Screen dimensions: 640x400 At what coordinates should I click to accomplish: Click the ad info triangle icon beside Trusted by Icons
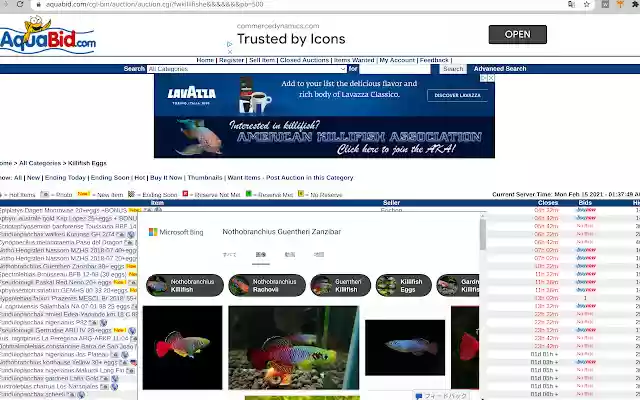point(230,44)
